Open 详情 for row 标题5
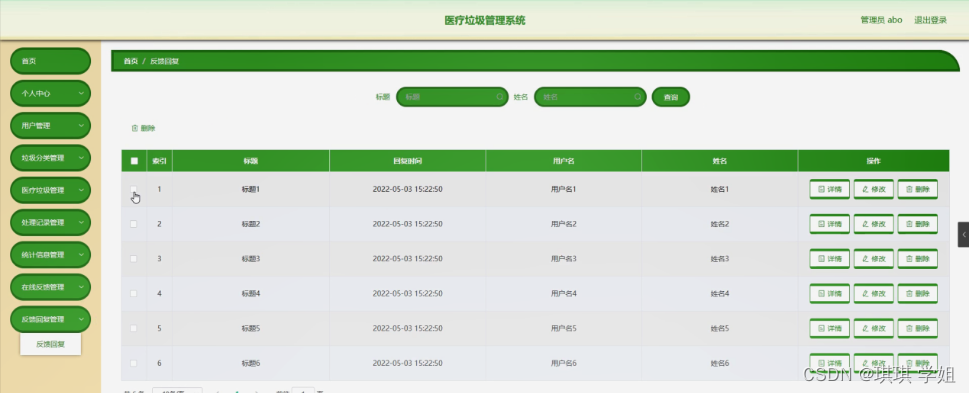The image size is (971, 393). (829, 328)
